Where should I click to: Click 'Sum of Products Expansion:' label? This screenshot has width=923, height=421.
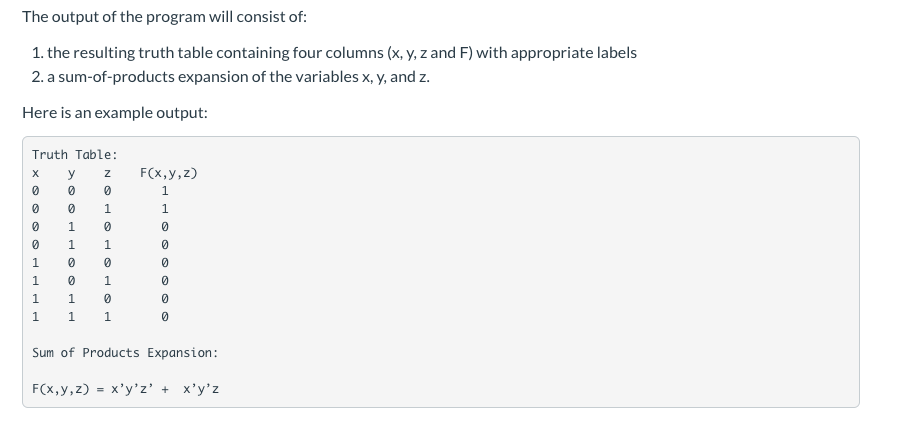point(125,353)
